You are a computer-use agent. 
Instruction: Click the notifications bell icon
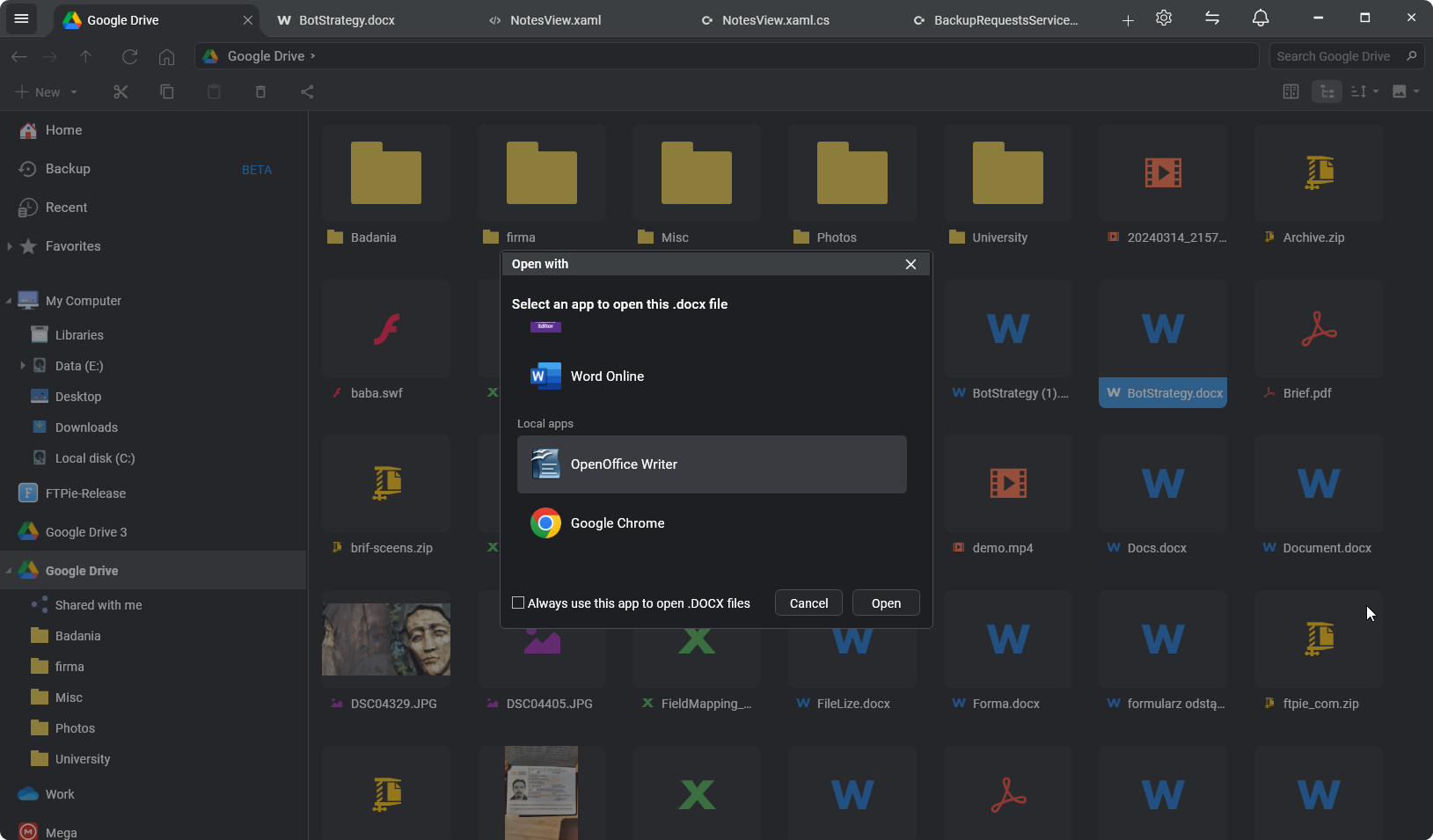1261,18
